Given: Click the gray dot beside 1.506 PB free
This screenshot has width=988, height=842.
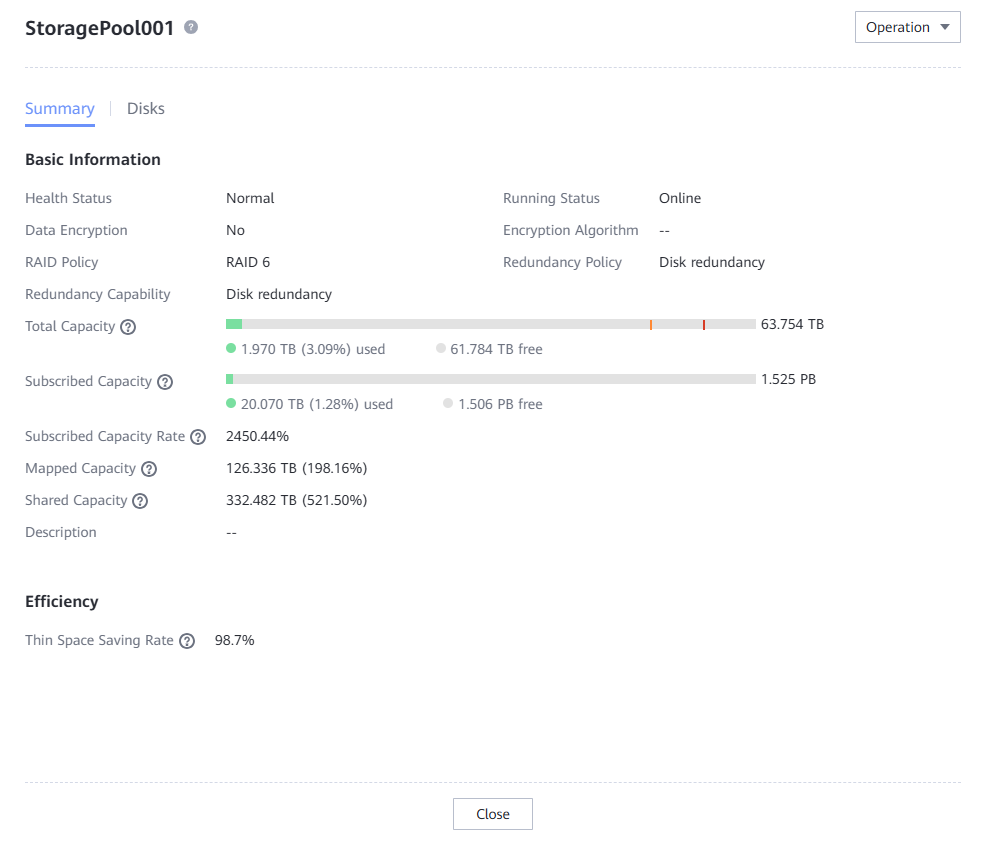Looking at the screenshot, I should coord(448,404).
